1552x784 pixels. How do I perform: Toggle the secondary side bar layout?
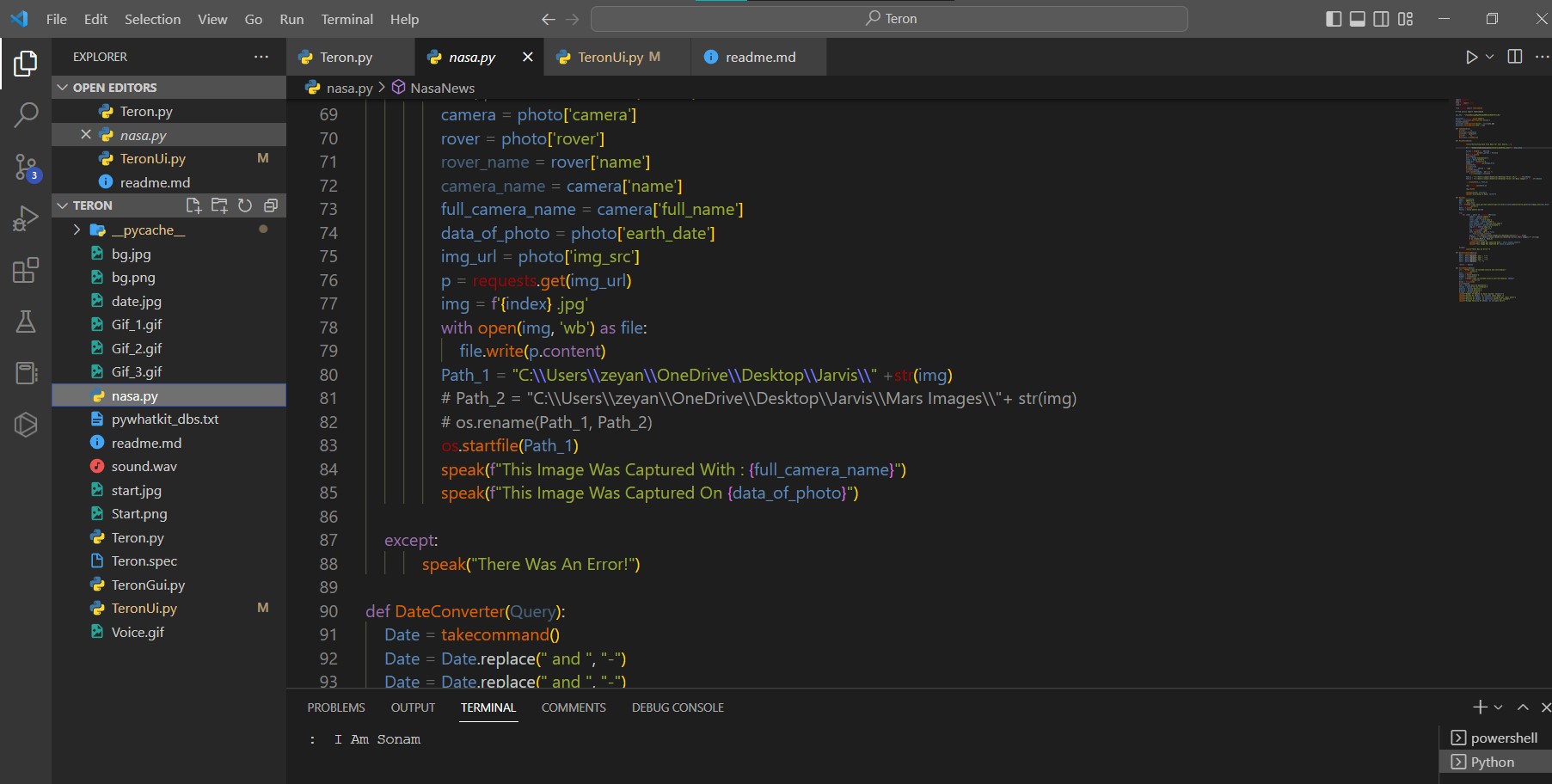[1381, 19]
